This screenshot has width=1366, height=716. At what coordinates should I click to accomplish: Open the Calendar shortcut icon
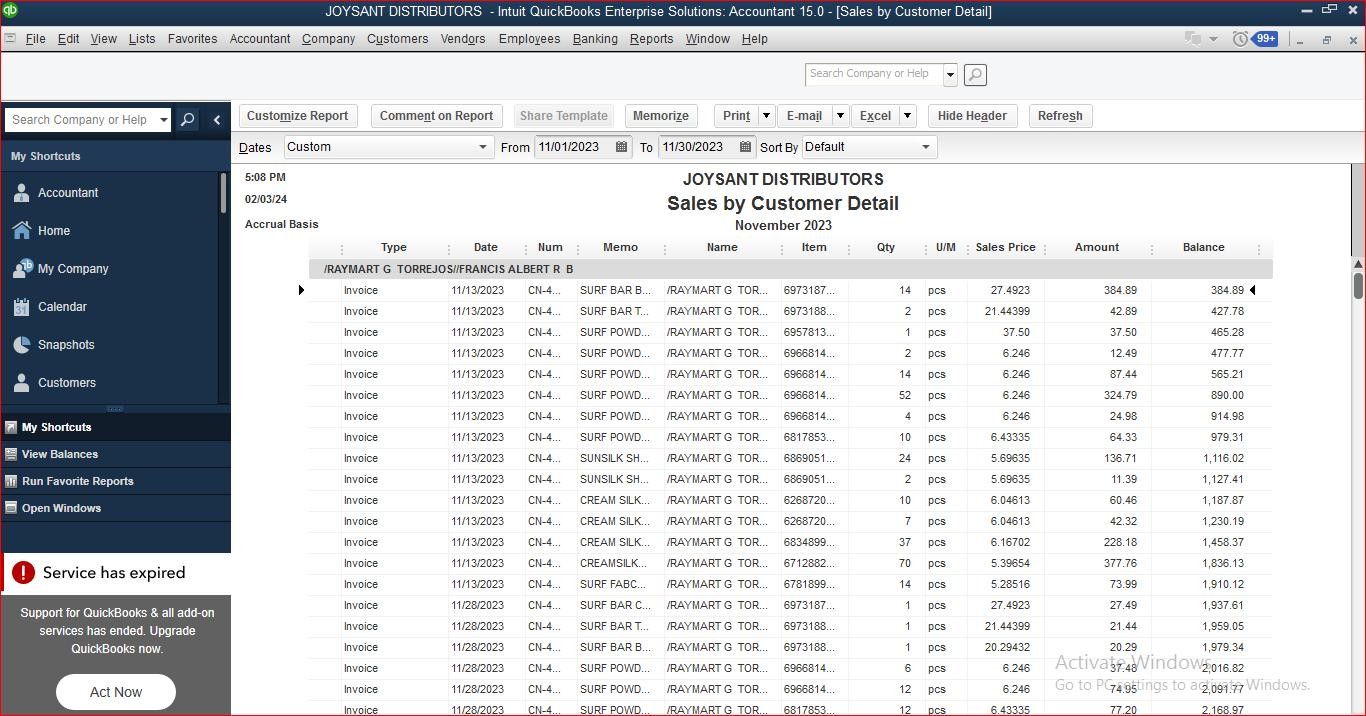pyautogui.click(x=21, y=307)
